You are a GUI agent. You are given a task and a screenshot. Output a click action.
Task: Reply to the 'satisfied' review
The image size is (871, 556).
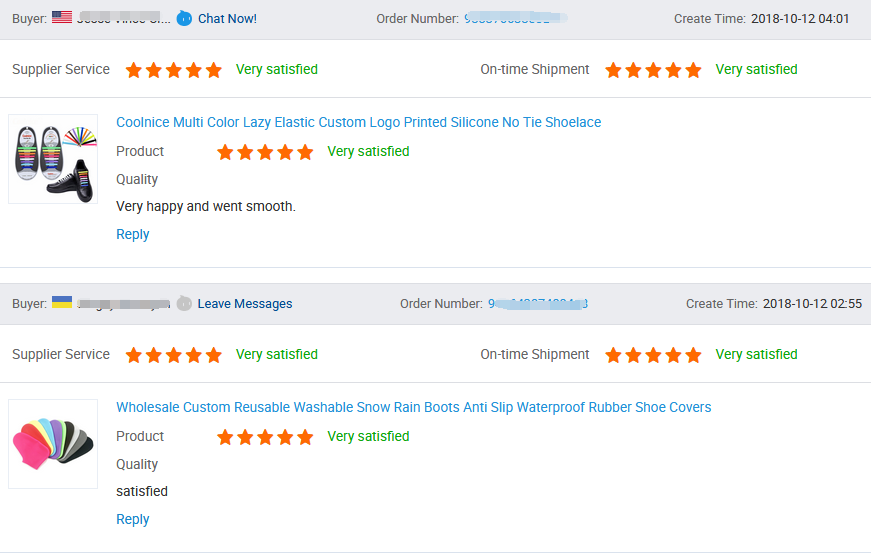[132, 519]
